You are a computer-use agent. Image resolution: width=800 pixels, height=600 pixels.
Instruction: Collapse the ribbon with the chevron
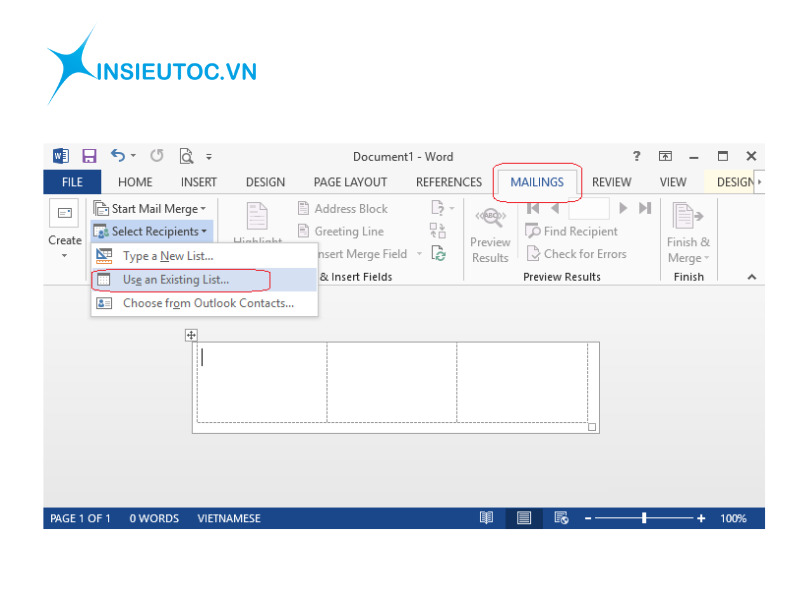pyautogui.click(x=752, y=277)
